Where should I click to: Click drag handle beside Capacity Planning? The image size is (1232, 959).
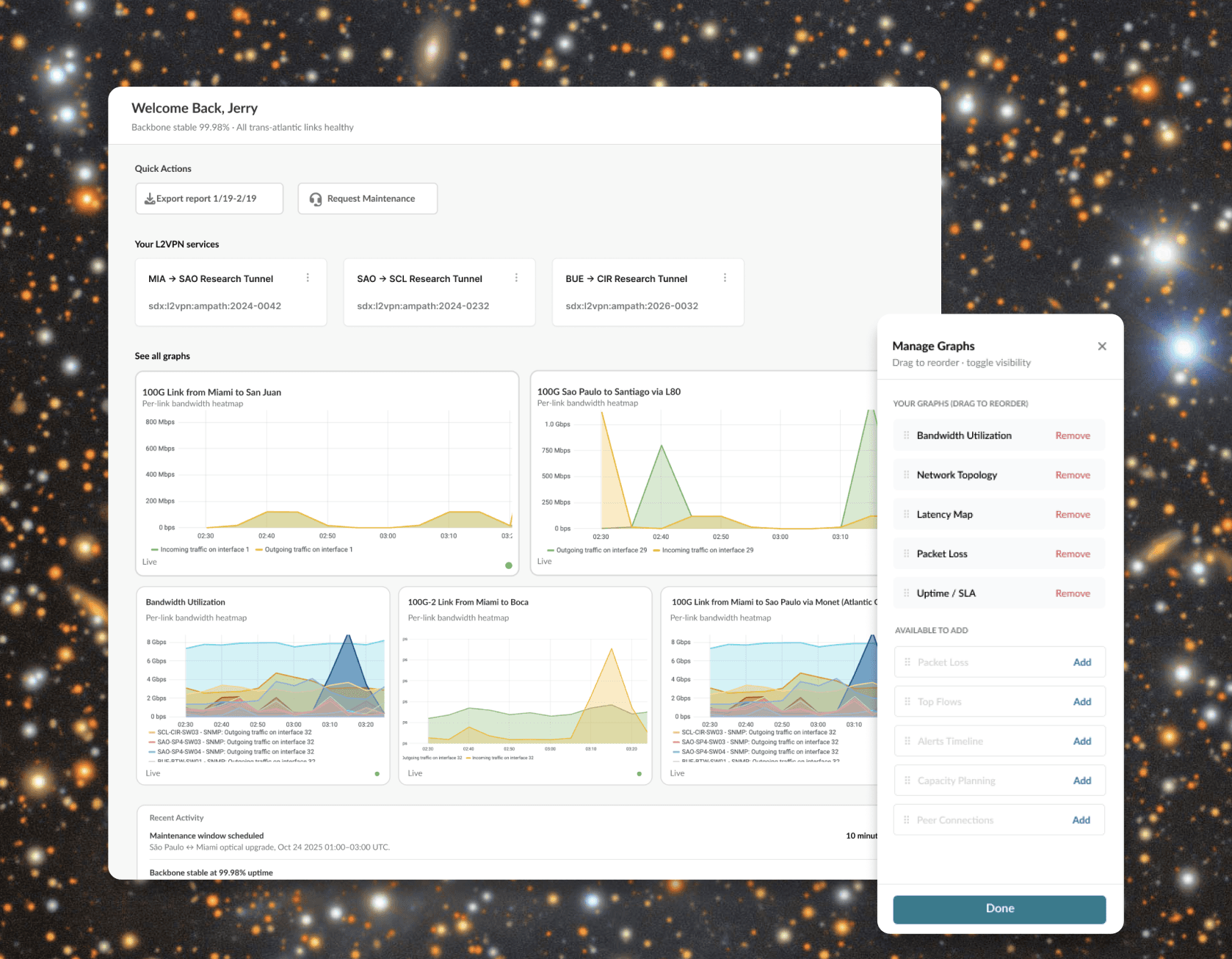[907, 781]
